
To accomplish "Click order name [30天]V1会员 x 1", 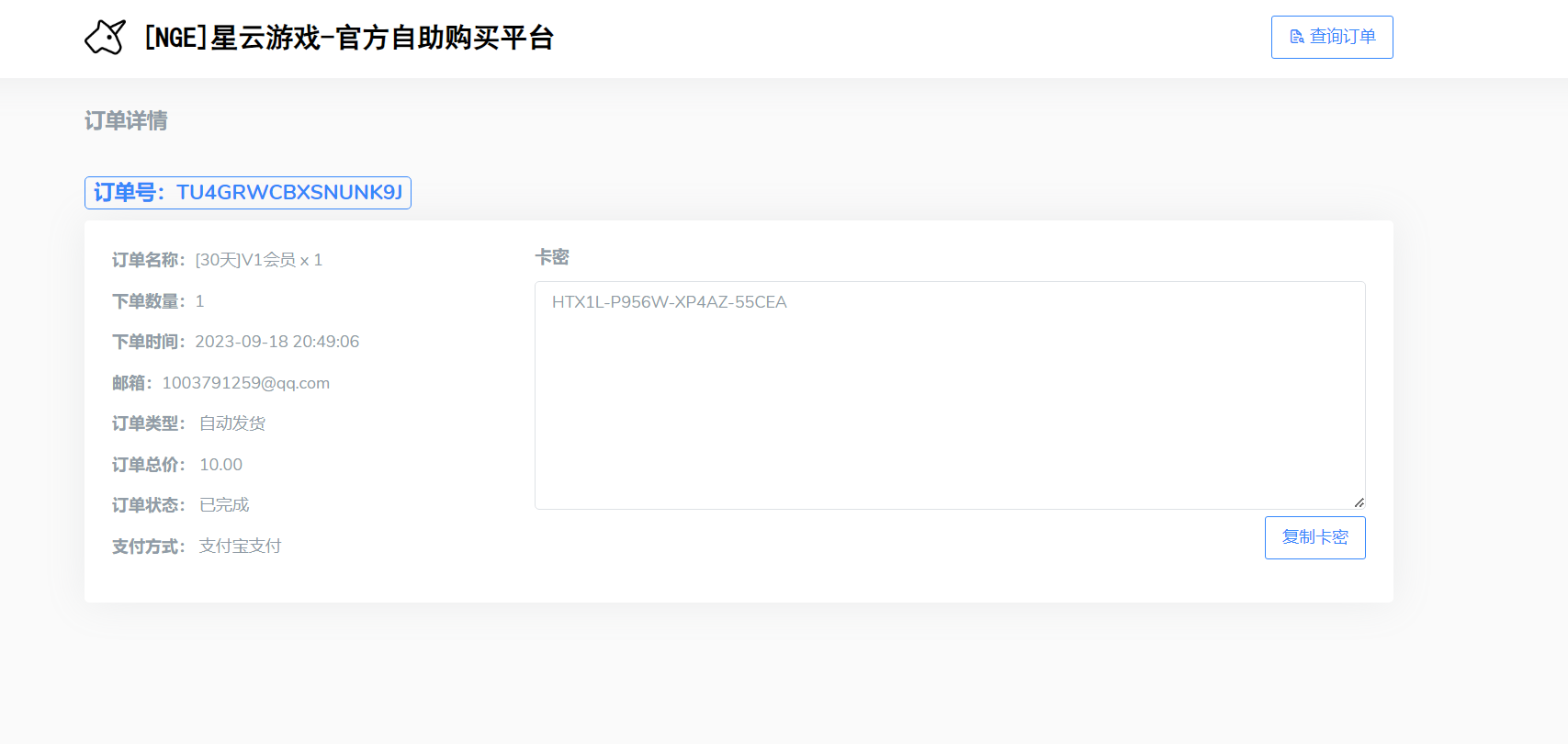I will [259, 260].
